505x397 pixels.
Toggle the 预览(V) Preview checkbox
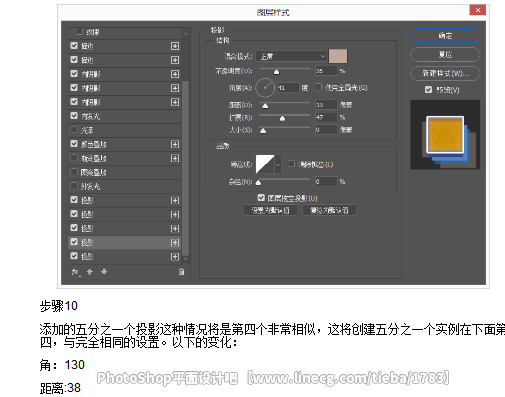pyautogui.click(x=428, y=90)
